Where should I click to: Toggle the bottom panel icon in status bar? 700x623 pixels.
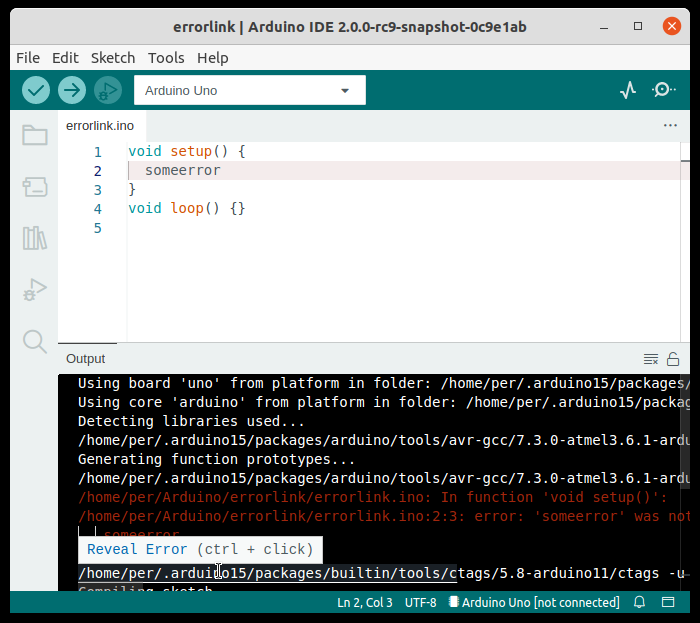tap(668, 602)
